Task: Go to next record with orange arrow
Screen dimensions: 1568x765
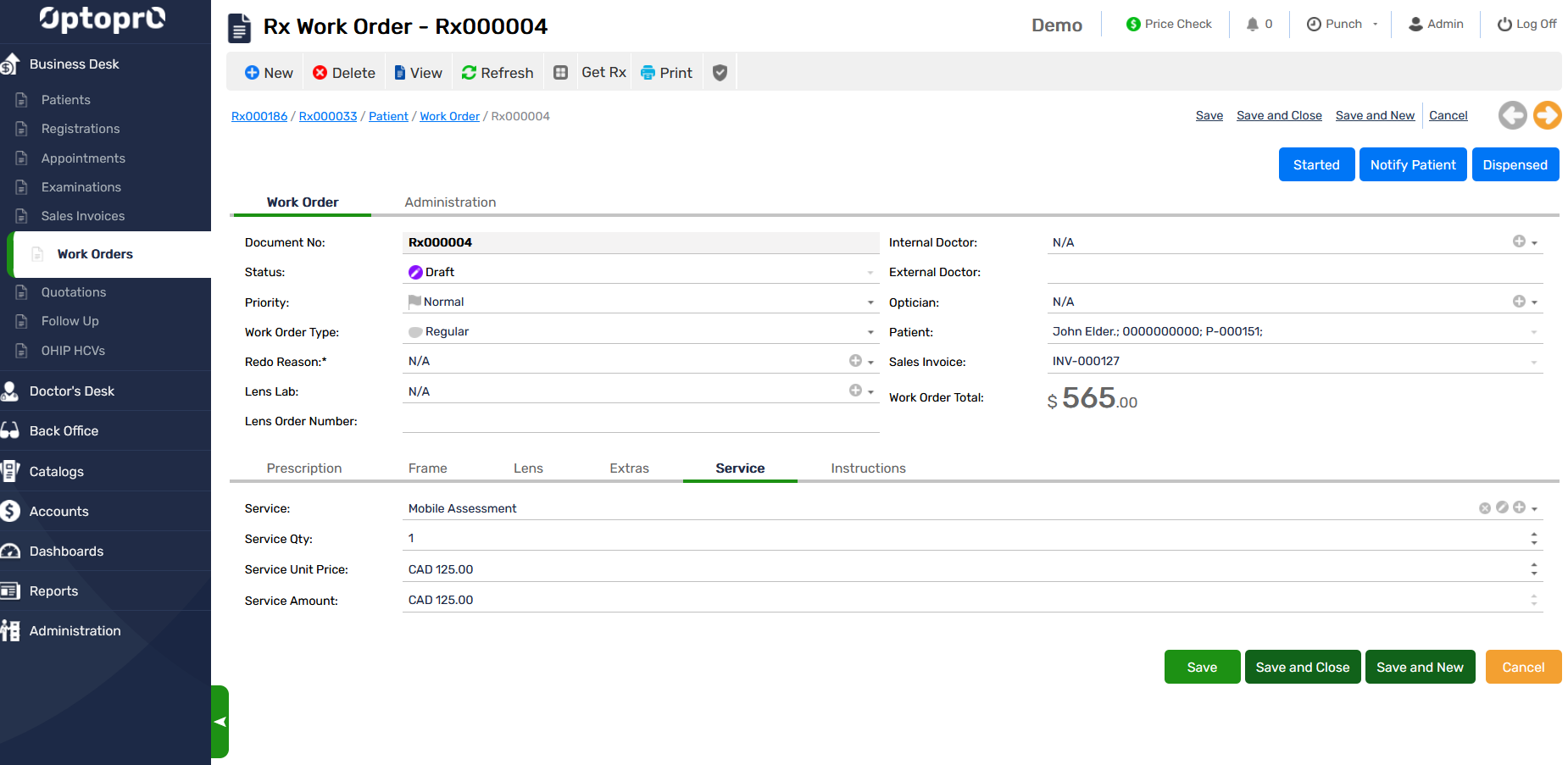Action: click(1547, 115)
